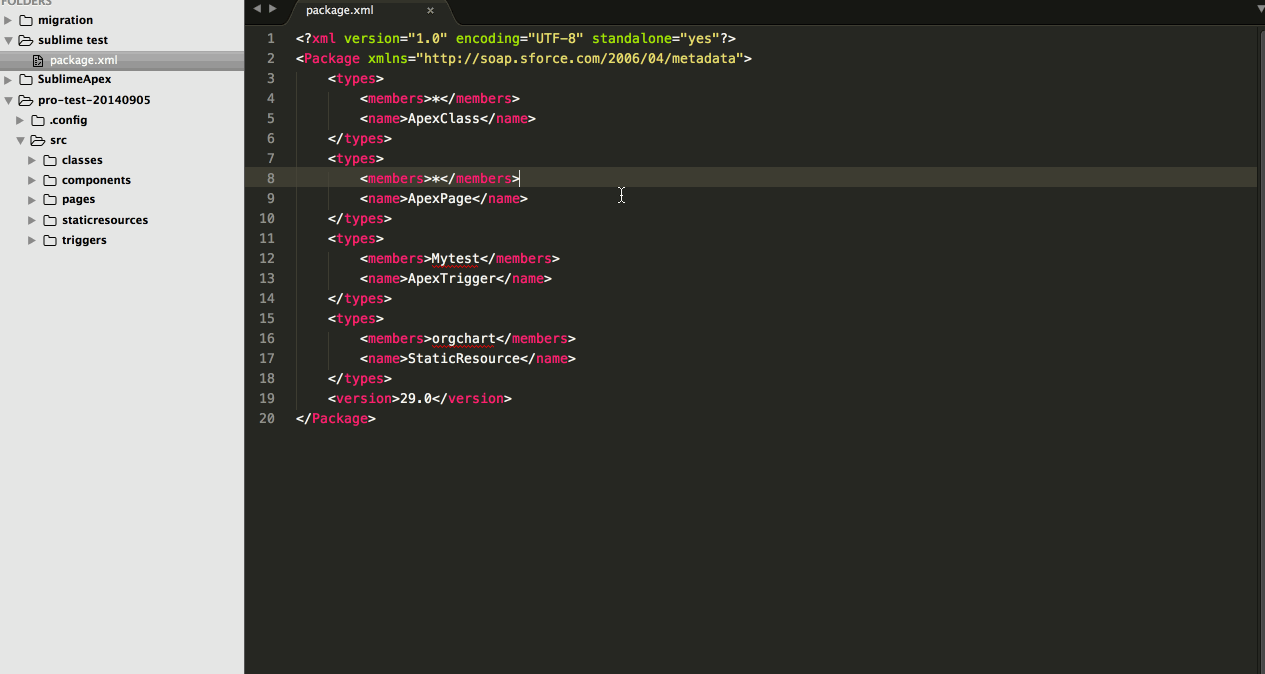Click the text StaticResource on line 17
The width and height of the screenshot is (1265, 674).
click(x=464, y=358)
